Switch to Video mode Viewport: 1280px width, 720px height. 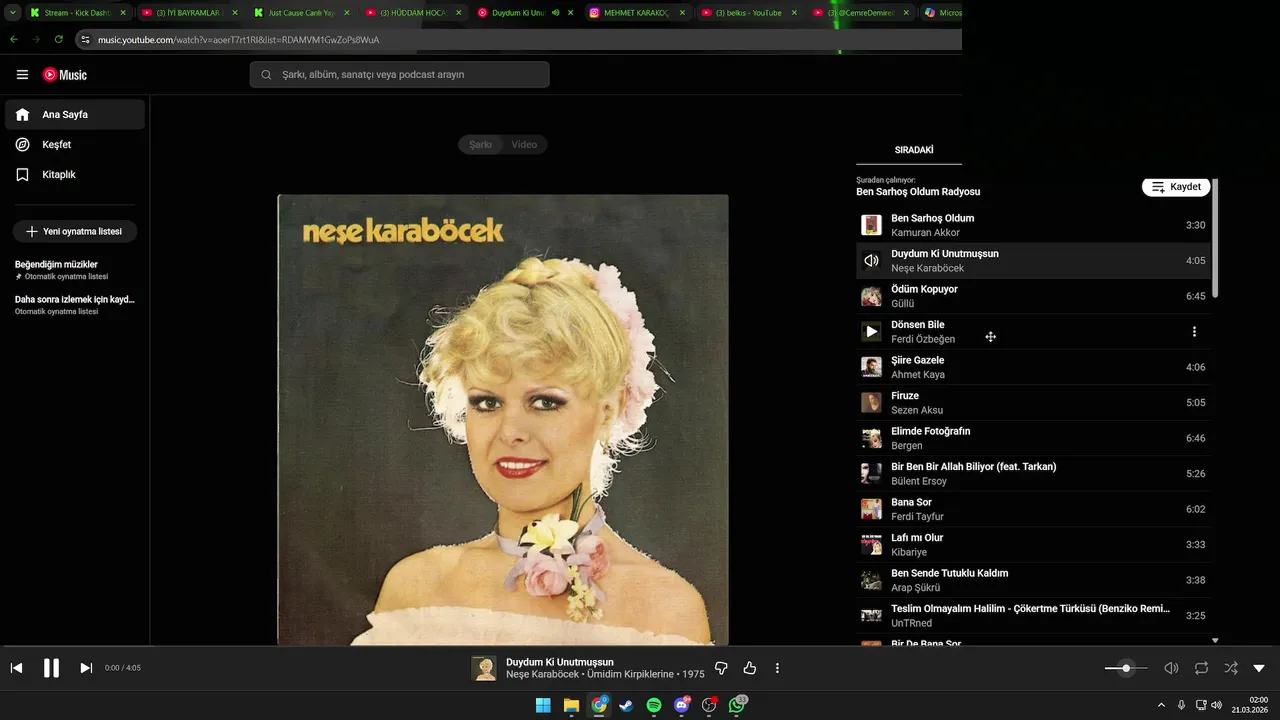(x=524, y=145)
